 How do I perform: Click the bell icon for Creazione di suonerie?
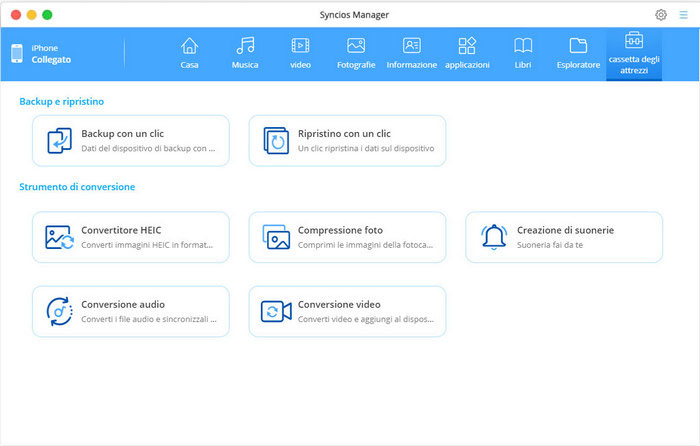494,237
